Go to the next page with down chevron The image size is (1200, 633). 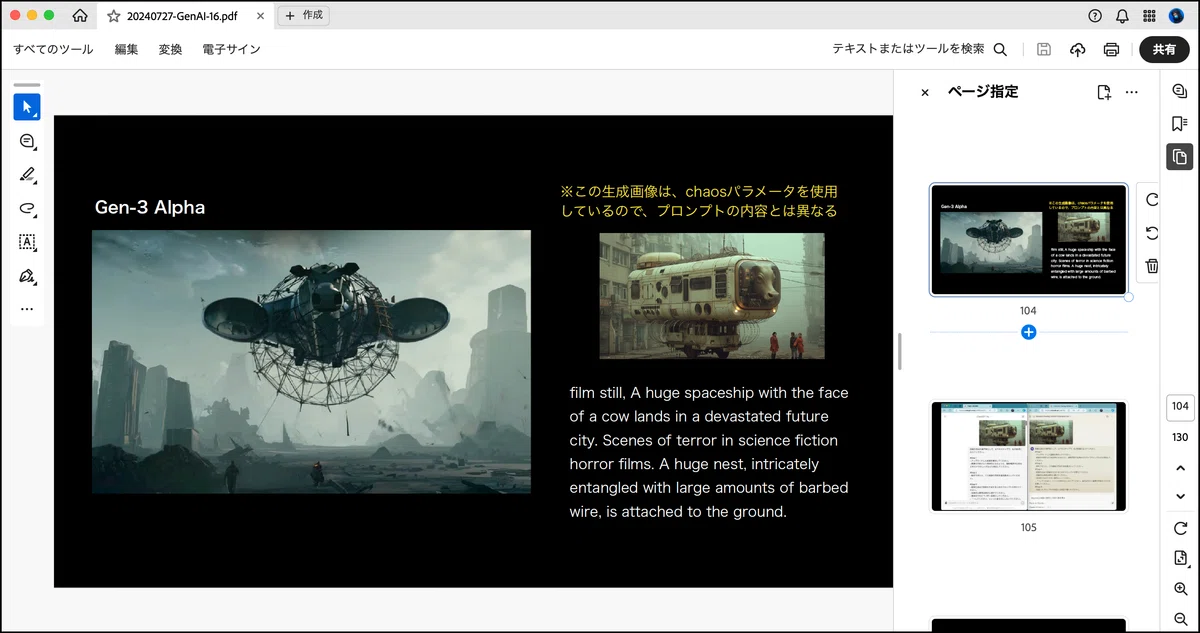pyautogui.click(x=1180, y=496)
